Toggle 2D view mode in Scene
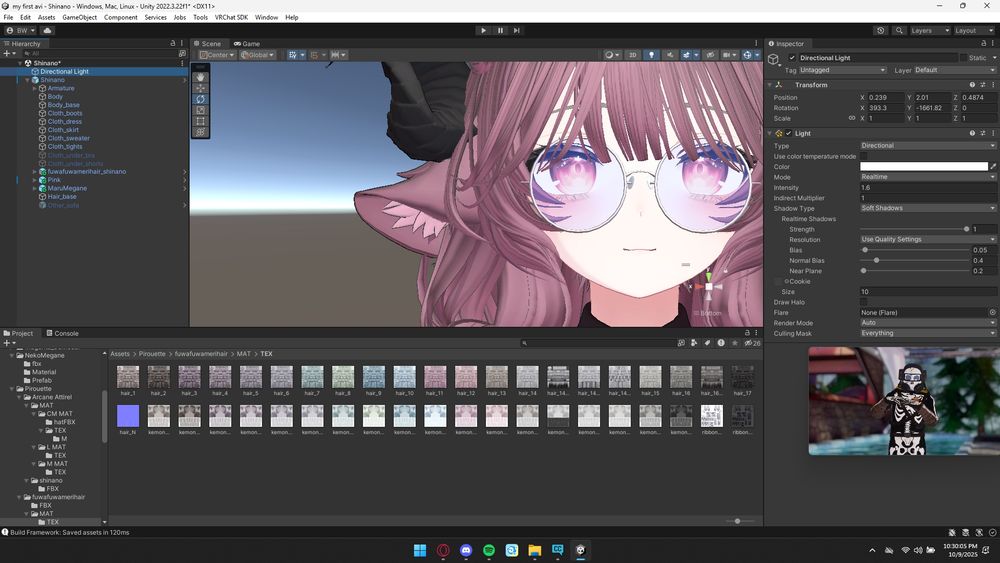 pos(632,55)
